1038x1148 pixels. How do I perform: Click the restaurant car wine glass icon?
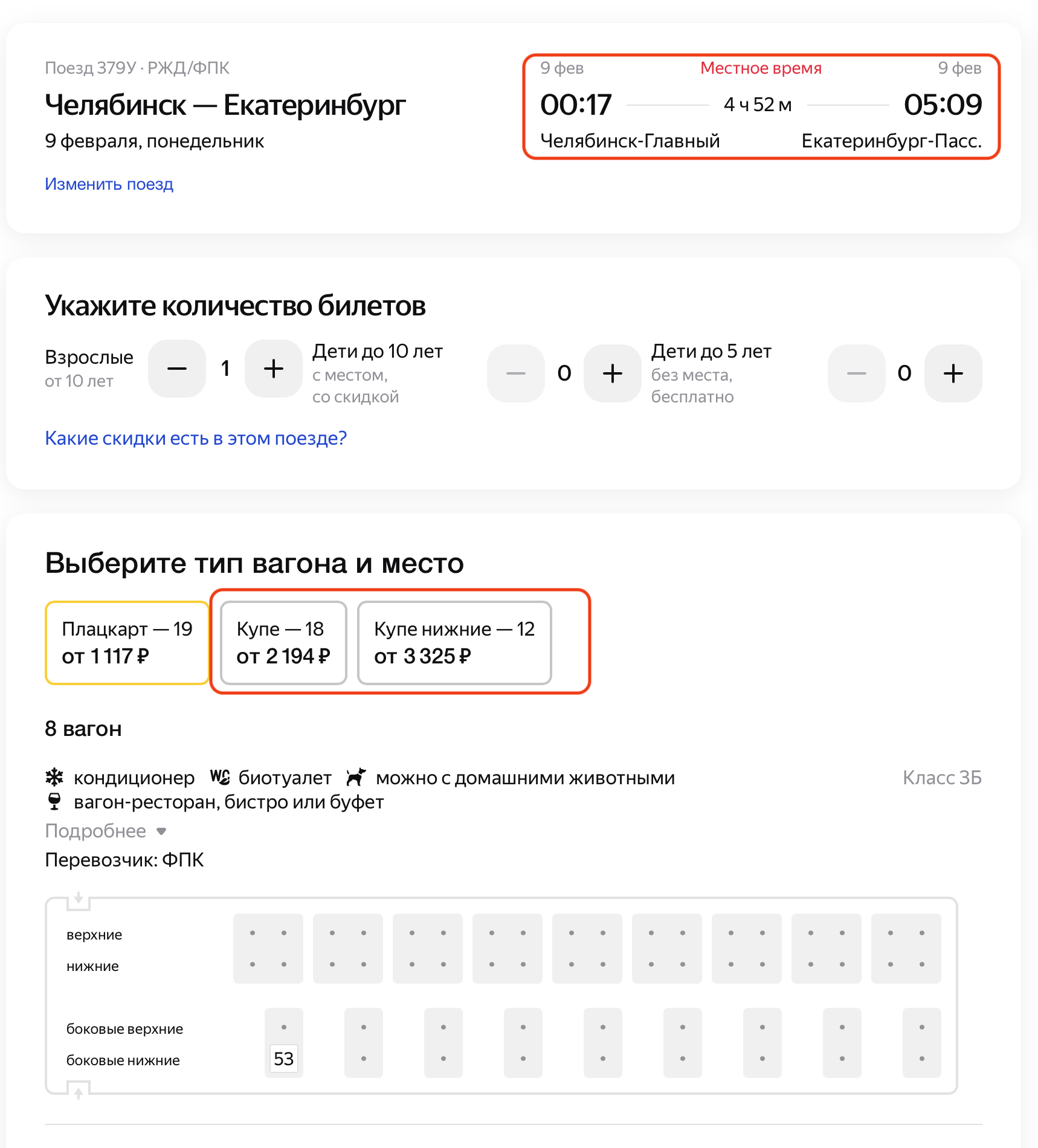point(54,802)
